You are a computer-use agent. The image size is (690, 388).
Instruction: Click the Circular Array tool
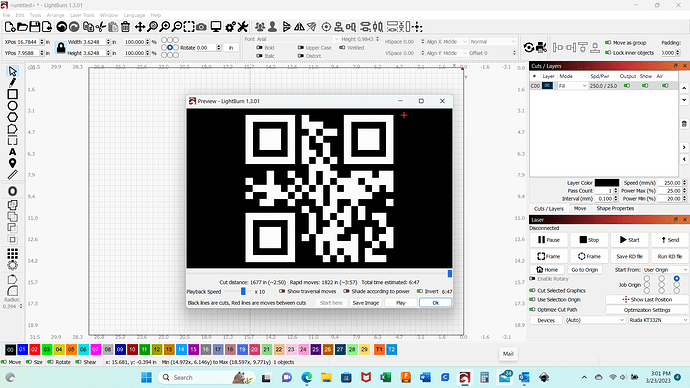pyautogui.click(x=12, y=265)
